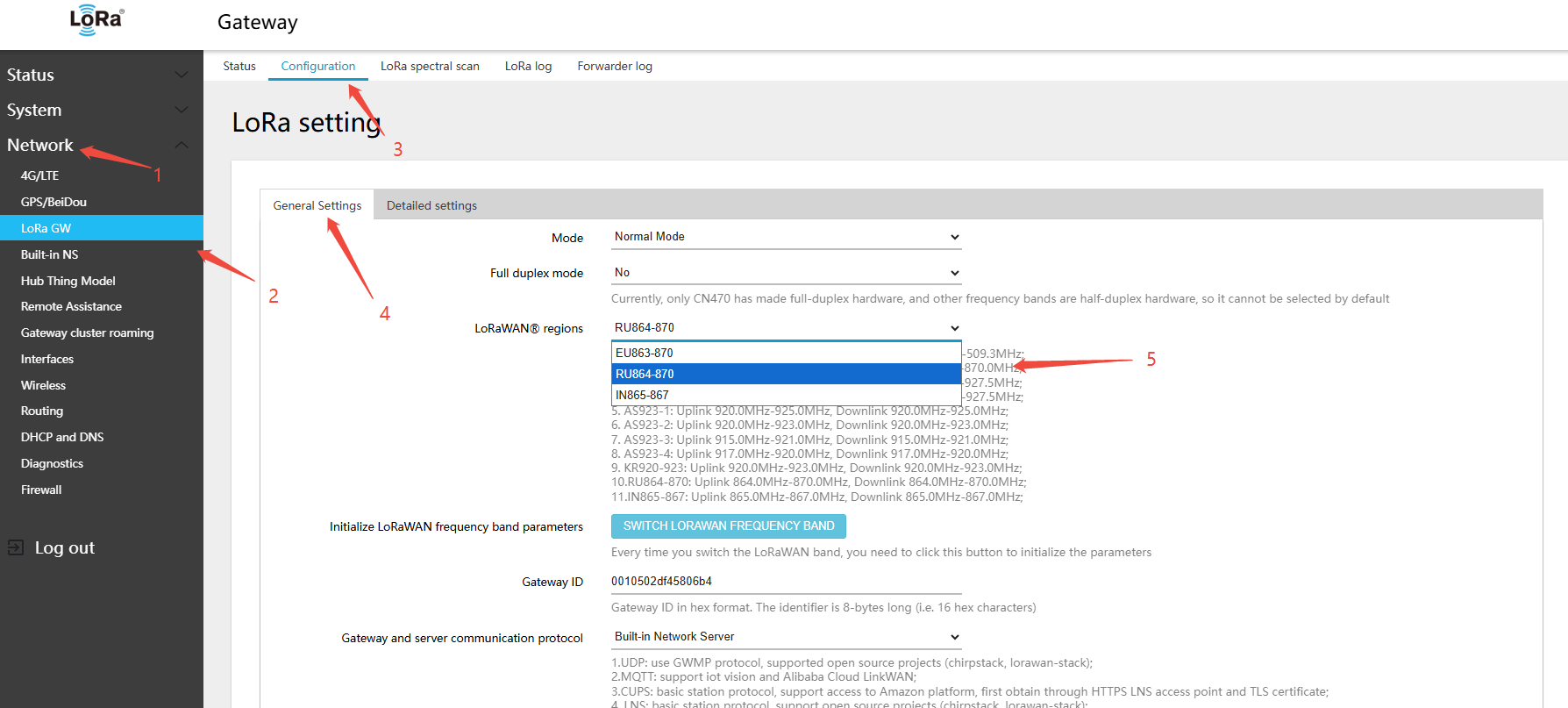Choose IN865-867 region option
Viewport: 1568px width, 708px height.
(786, 395)
